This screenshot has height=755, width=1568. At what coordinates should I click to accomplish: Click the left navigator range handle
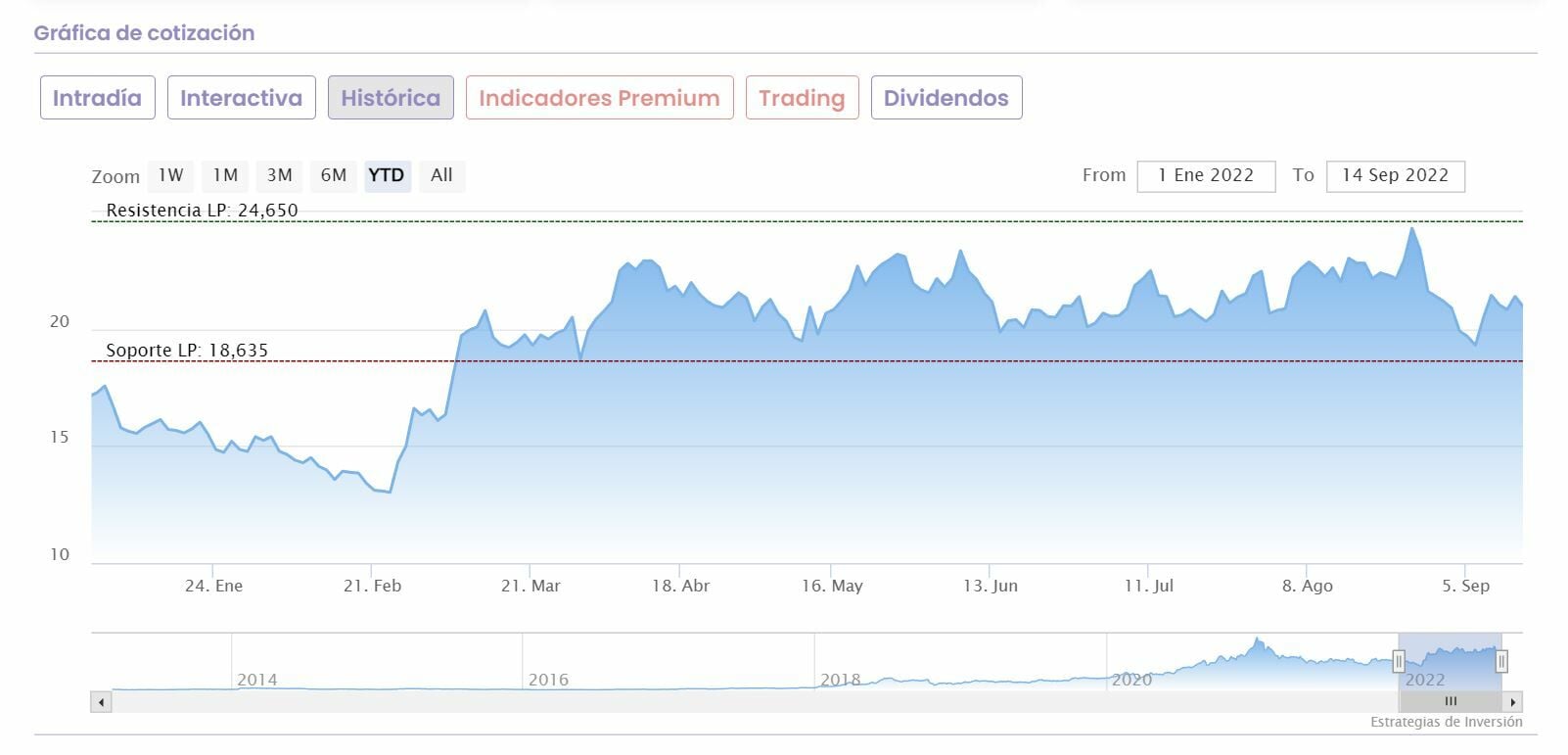(x=1399, y=662)
